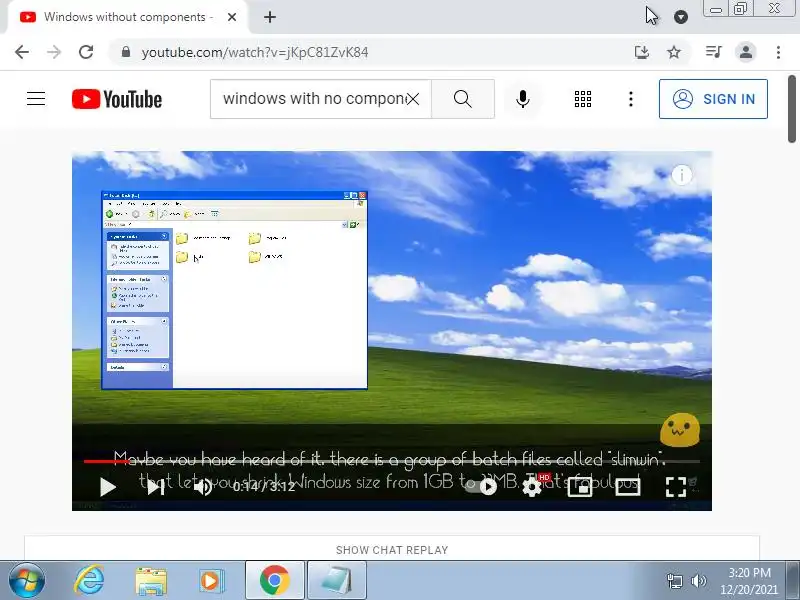Click the browser forward arrow
The width and height of the screenshot is (800, 600).
[x=54, y=52]
